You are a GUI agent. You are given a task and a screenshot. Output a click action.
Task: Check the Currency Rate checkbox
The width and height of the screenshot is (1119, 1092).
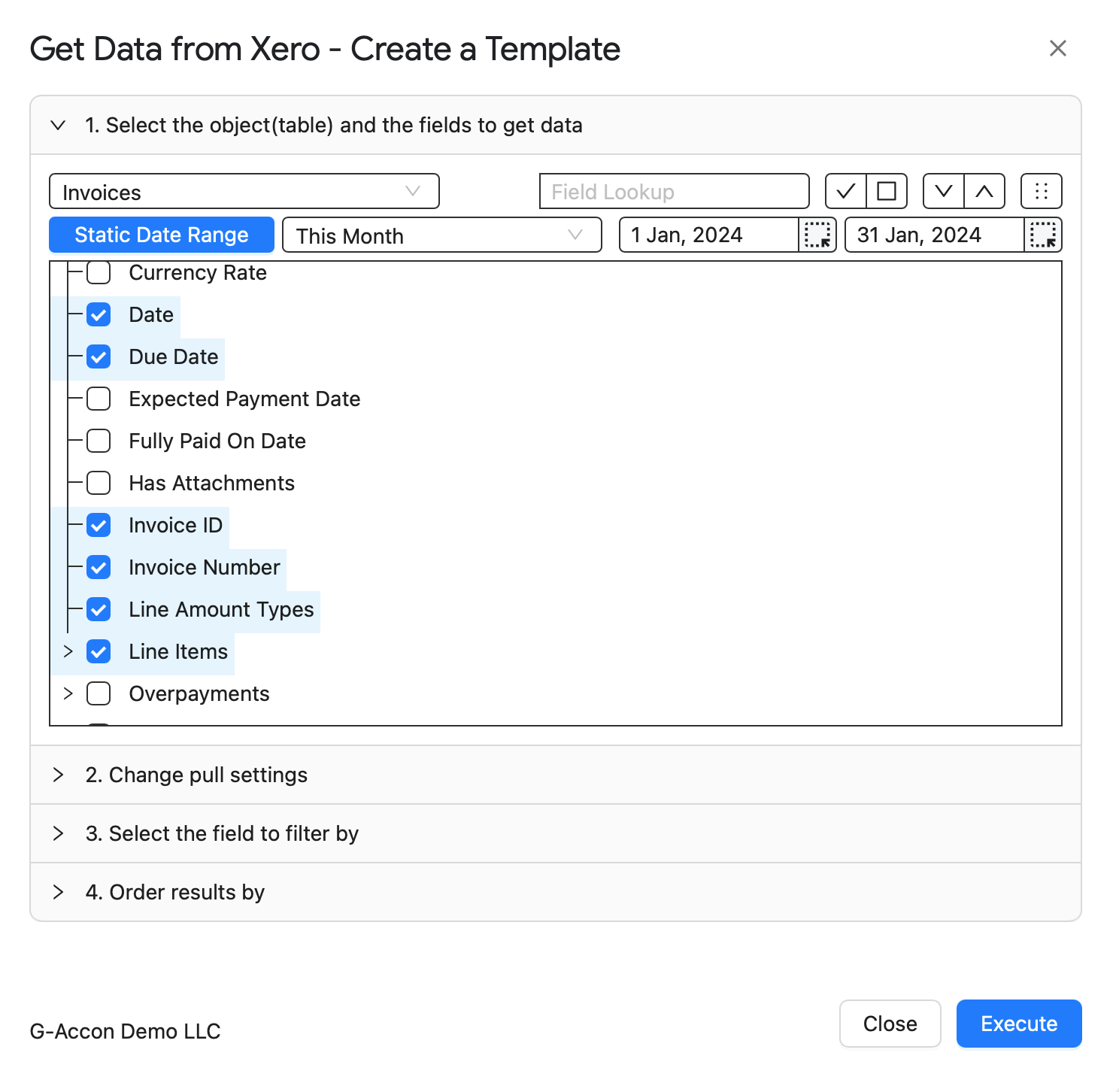pyautogui.click(x=99, y=272)
